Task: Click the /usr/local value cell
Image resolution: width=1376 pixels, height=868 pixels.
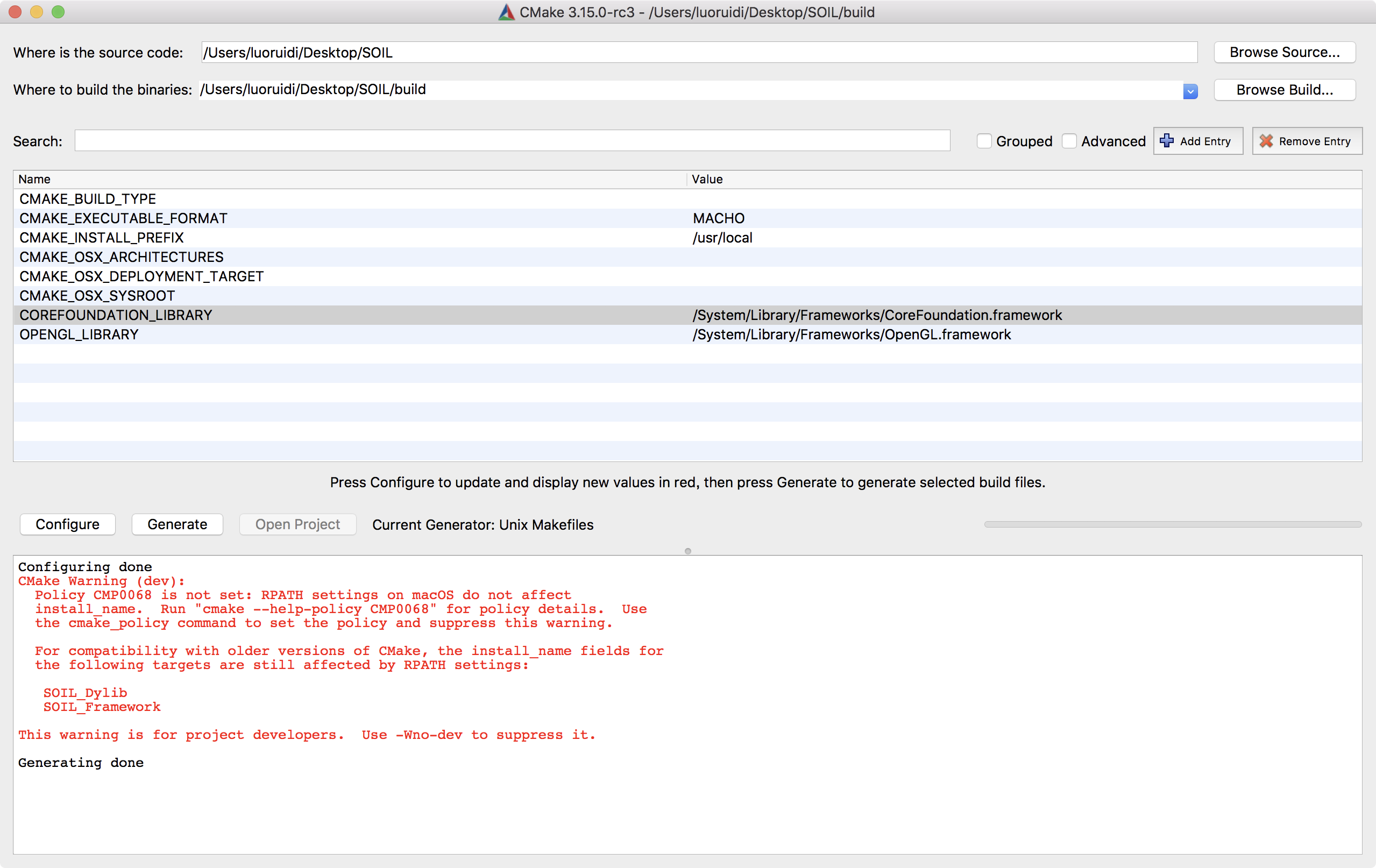Action: [x=722, y=238]
